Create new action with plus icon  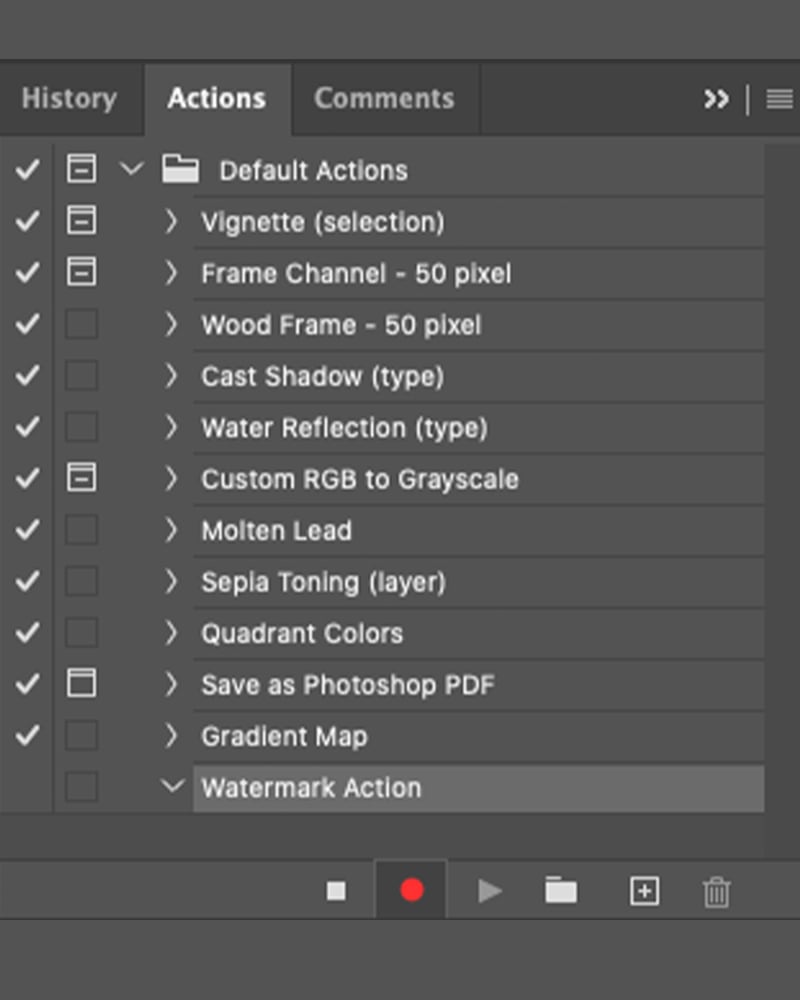click(x=644, y=890)
